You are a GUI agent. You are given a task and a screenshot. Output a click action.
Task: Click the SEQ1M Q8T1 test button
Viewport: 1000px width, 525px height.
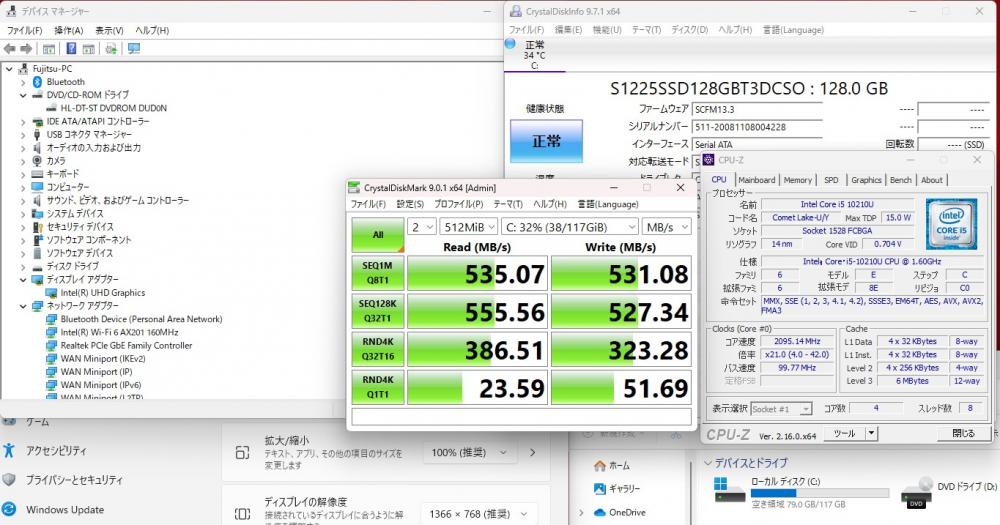[x=378, y=273]
